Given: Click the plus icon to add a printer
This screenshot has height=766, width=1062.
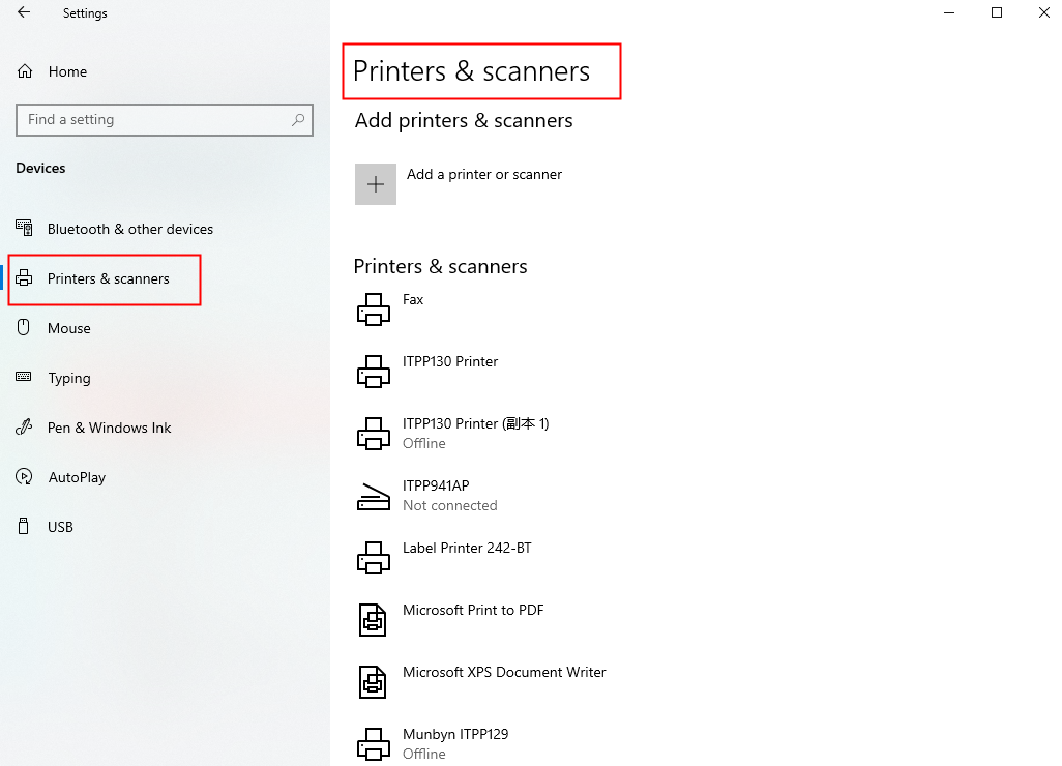Looking at the screenshot, I should click(375, 184).
